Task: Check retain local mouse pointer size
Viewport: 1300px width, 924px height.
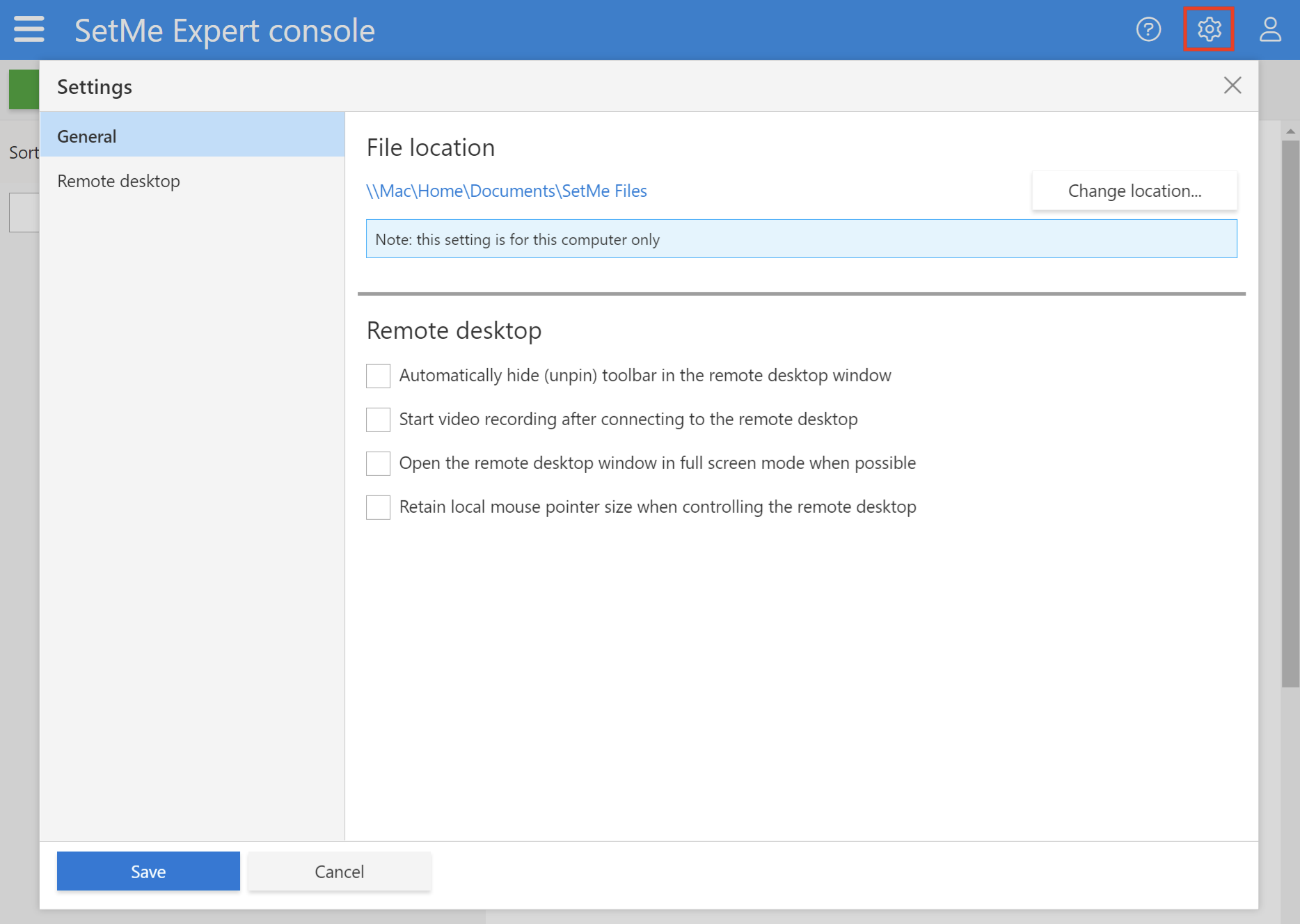Action: pos(377,507)
